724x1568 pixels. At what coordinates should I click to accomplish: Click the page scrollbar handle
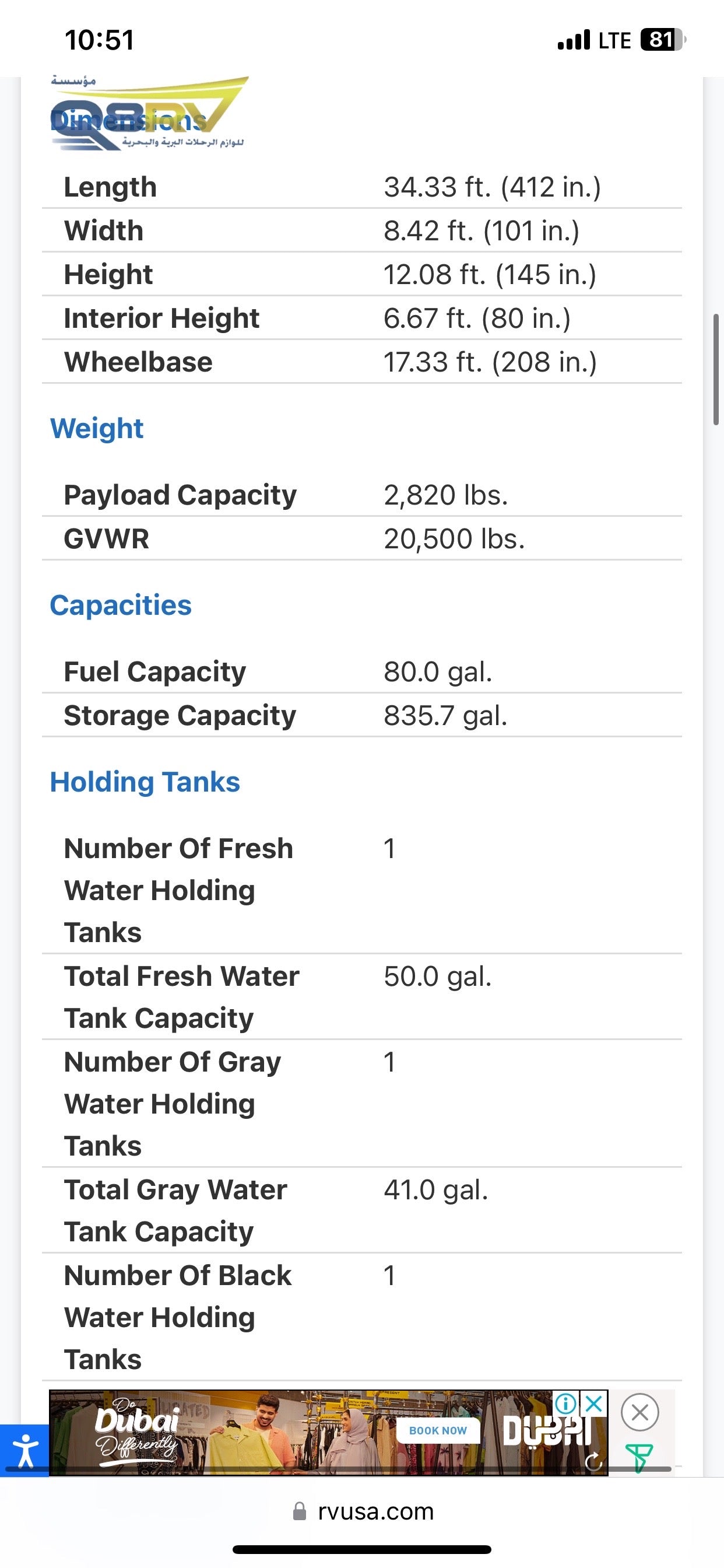tap(716, 369)
